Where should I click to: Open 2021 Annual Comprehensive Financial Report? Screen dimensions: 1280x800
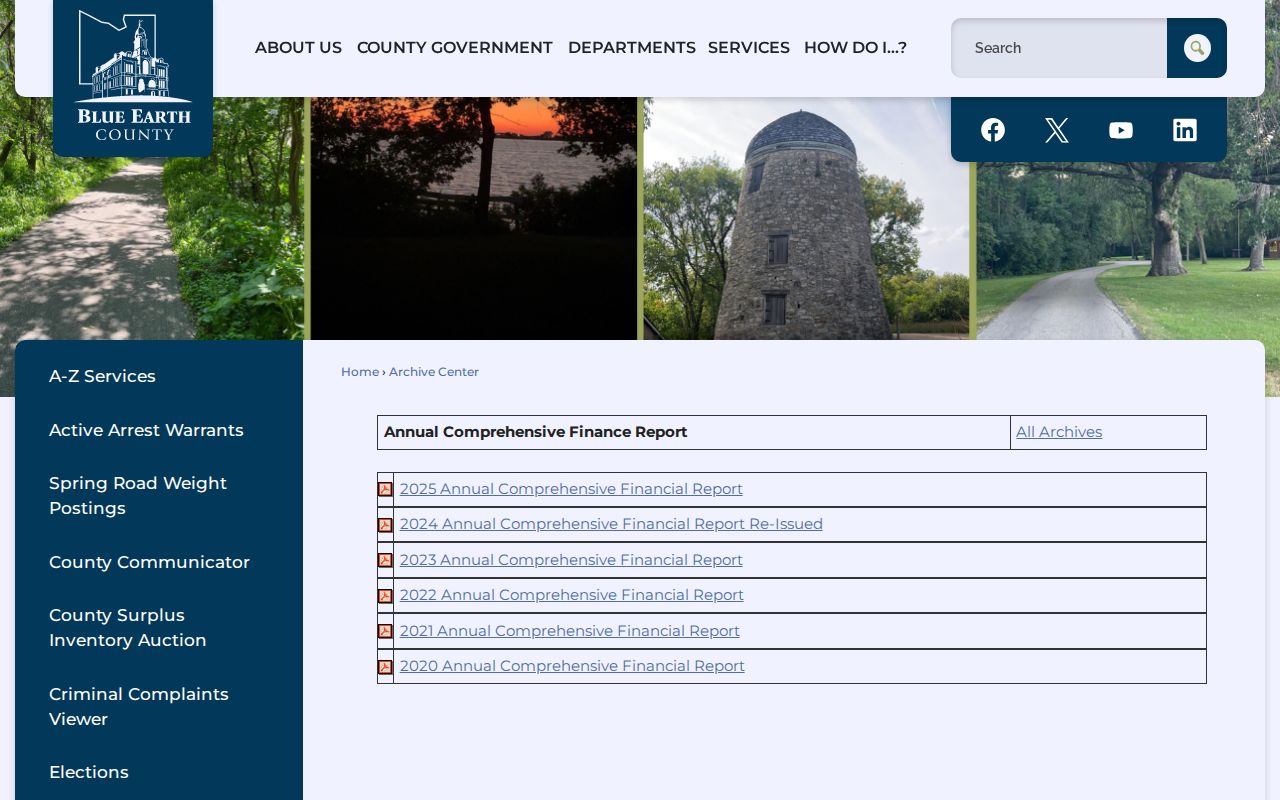click(570, 631)
